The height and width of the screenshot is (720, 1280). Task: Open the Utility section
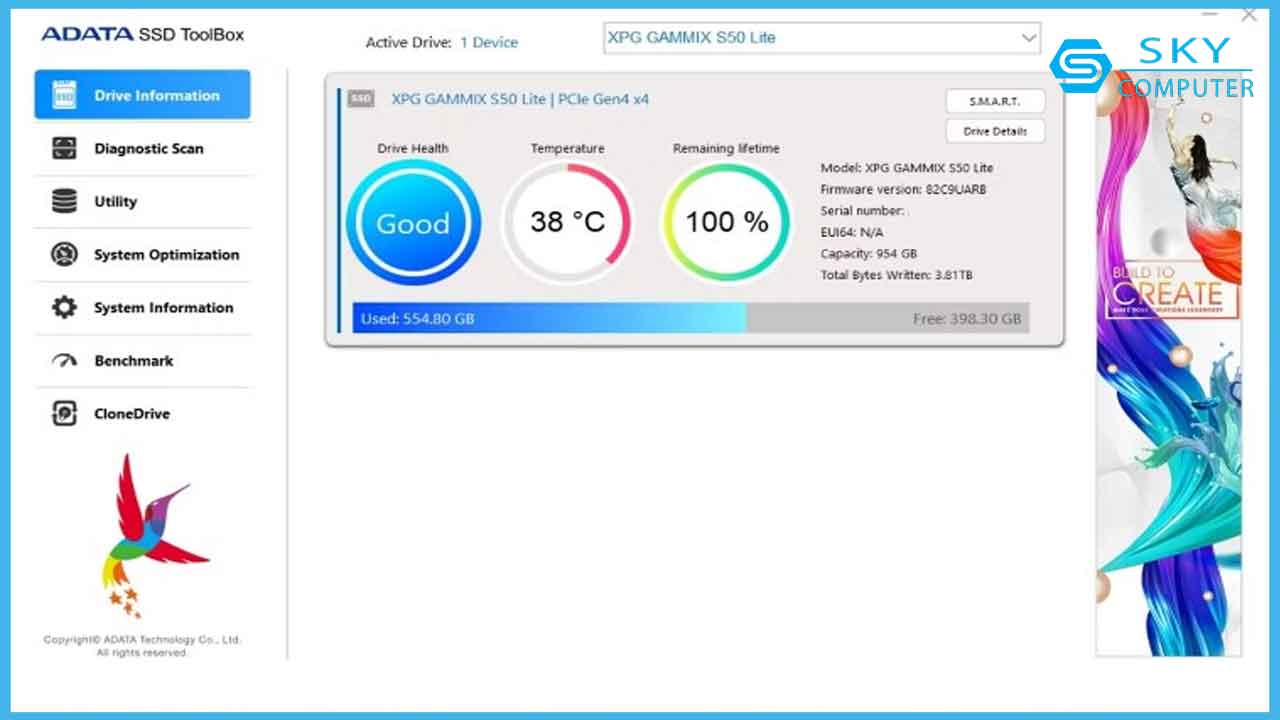(142, 201)
